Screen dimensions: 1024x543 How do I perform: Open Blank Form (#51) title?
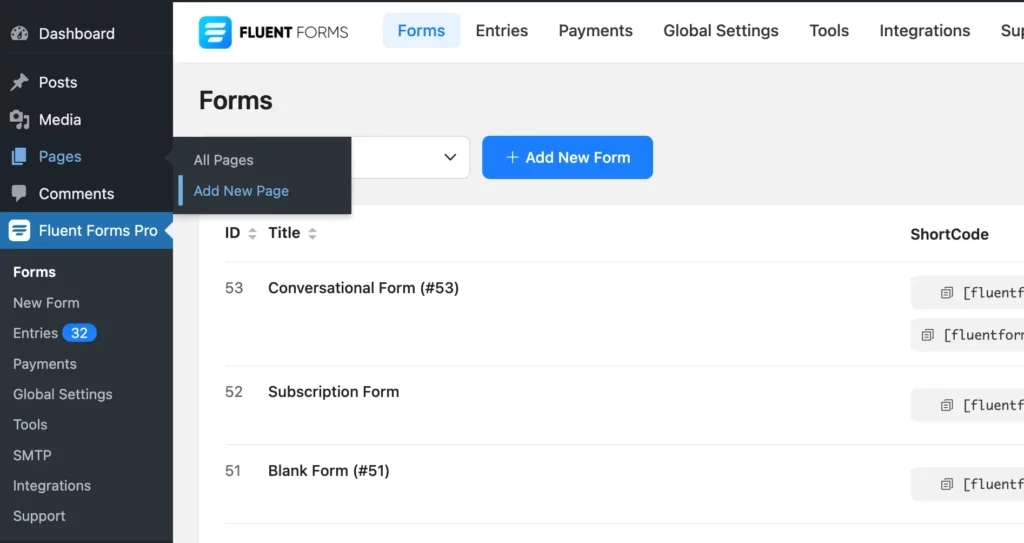[328, 470]
